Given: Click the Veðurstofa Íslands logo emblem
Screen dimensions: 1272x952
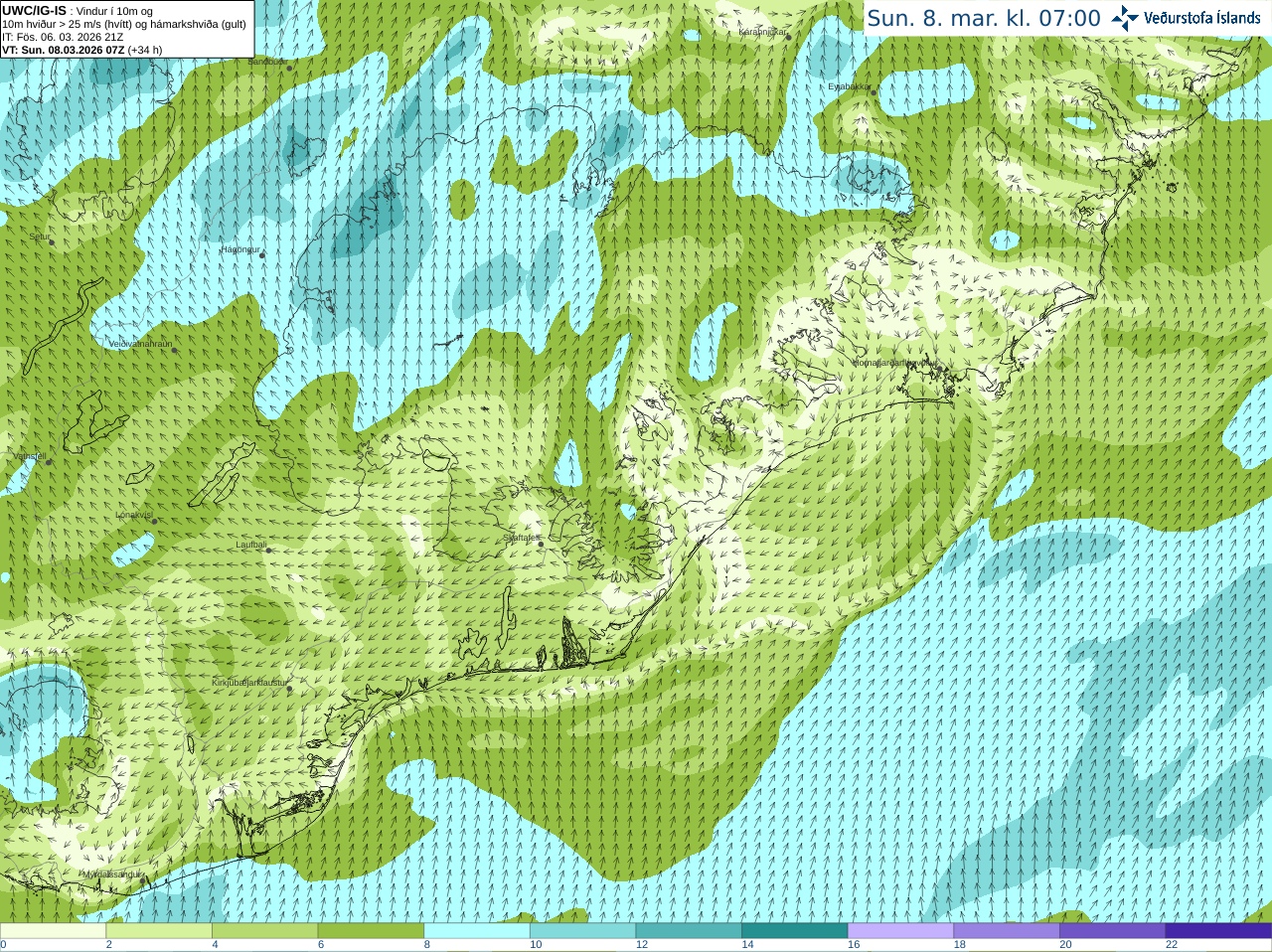Looking at the screenshot, I should pyautogui.click(x=1124, y=18).
